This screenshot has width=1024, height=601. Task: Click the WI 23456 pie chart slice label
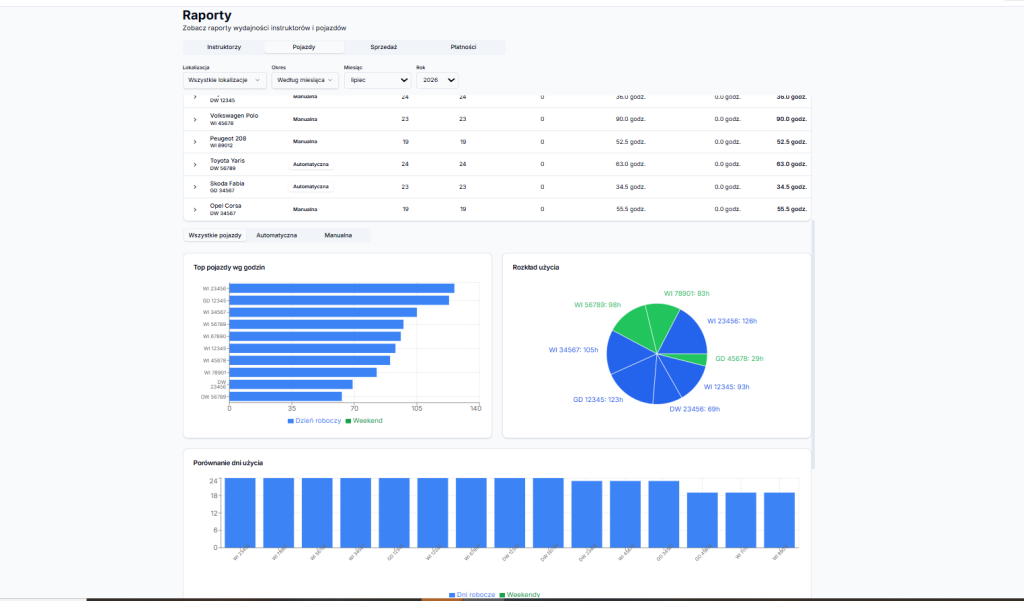tap(732, 321)
